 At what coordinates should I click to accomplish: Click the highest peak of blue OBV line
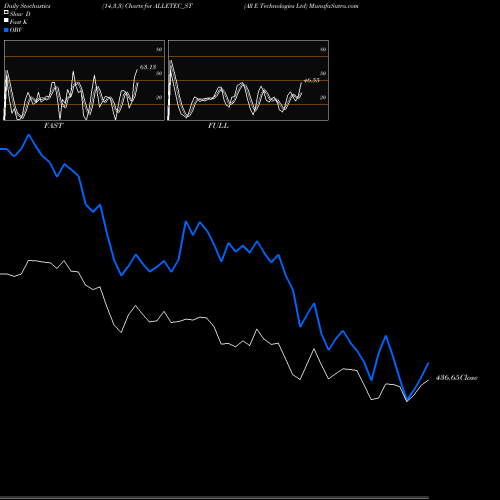point(29,135)
